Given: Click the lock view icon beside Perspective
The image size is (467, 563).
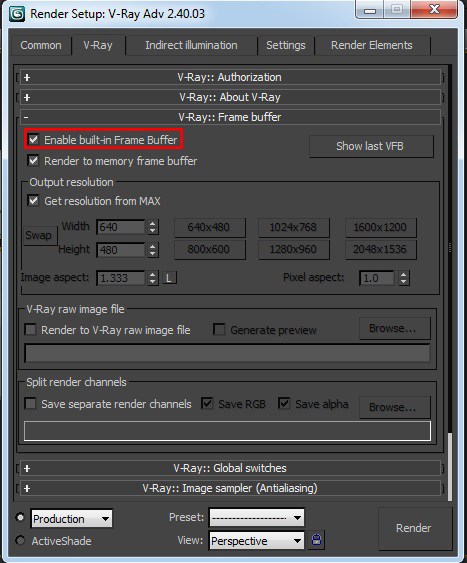Looking at the screenshot, I should coord(316,540).
